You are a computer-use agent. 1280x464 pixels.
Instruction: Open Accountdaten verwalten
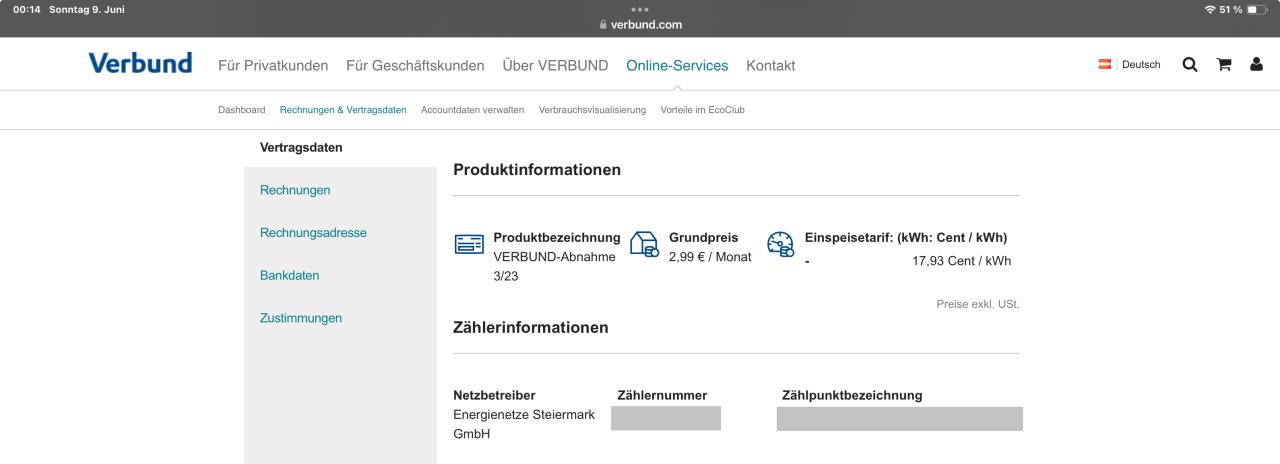(x=473, y=110)
